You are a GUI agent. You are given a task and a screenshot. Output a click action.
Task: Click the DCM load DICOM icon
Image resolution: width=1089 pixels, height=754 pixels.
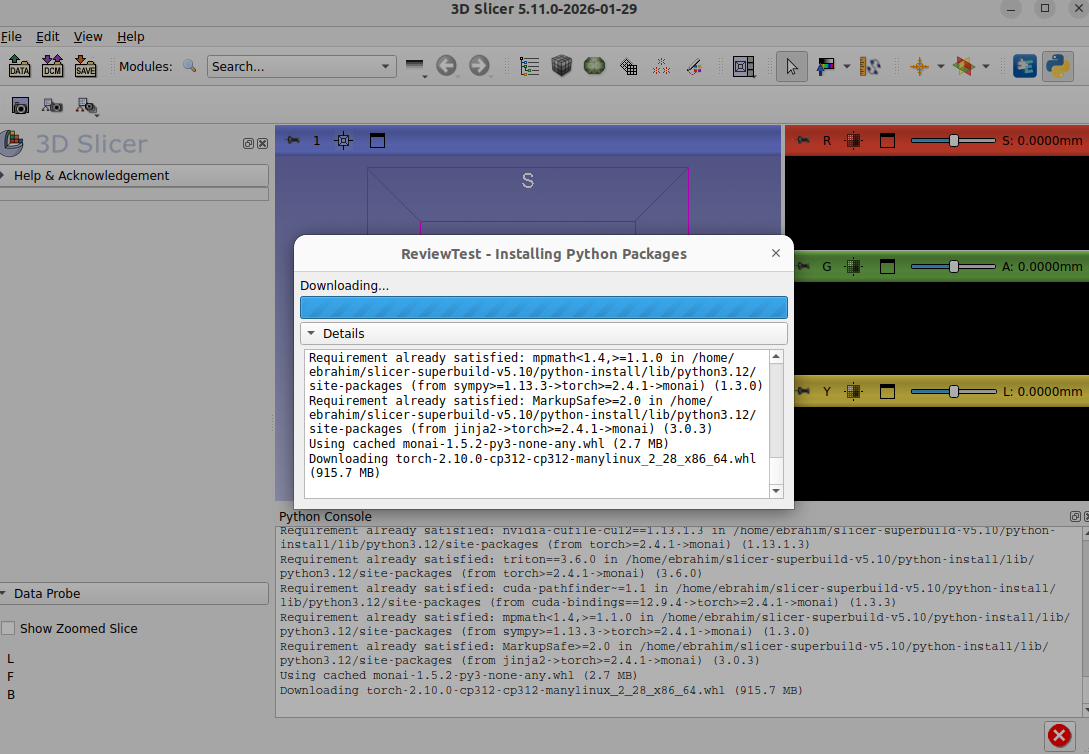[x=52, y=66]
